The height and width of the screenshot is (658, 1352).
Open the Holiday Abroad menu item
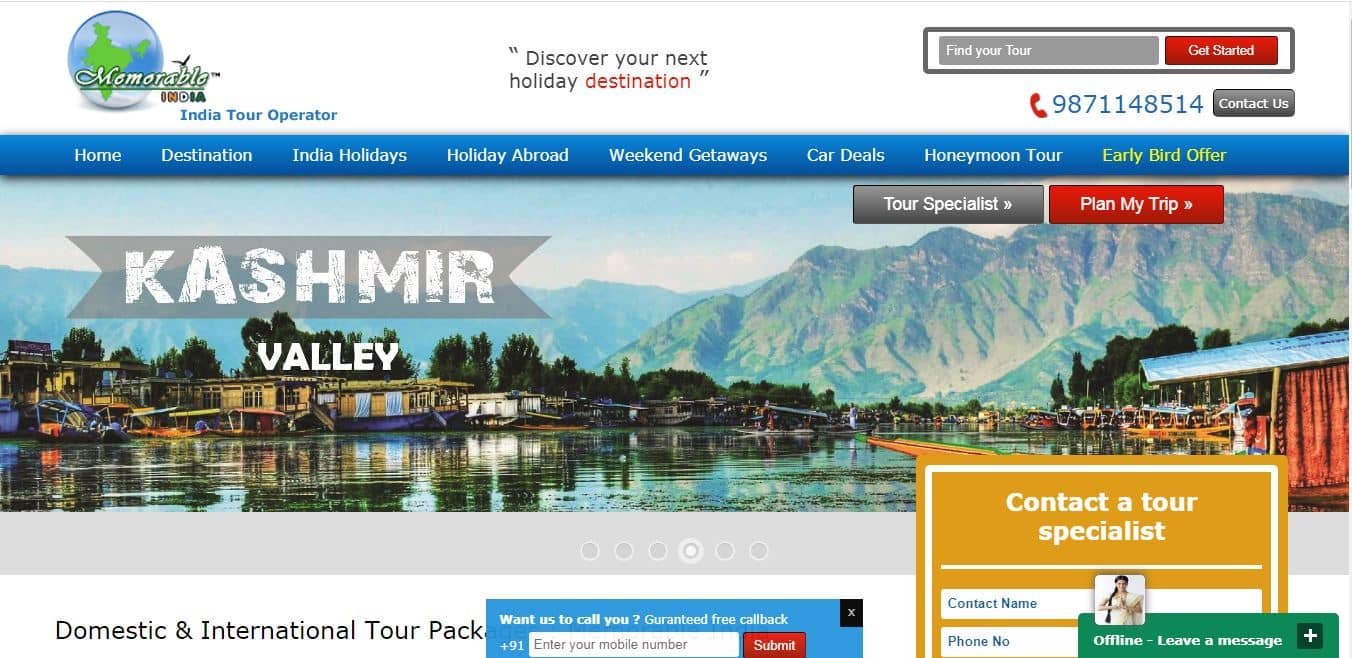point(508,155)
